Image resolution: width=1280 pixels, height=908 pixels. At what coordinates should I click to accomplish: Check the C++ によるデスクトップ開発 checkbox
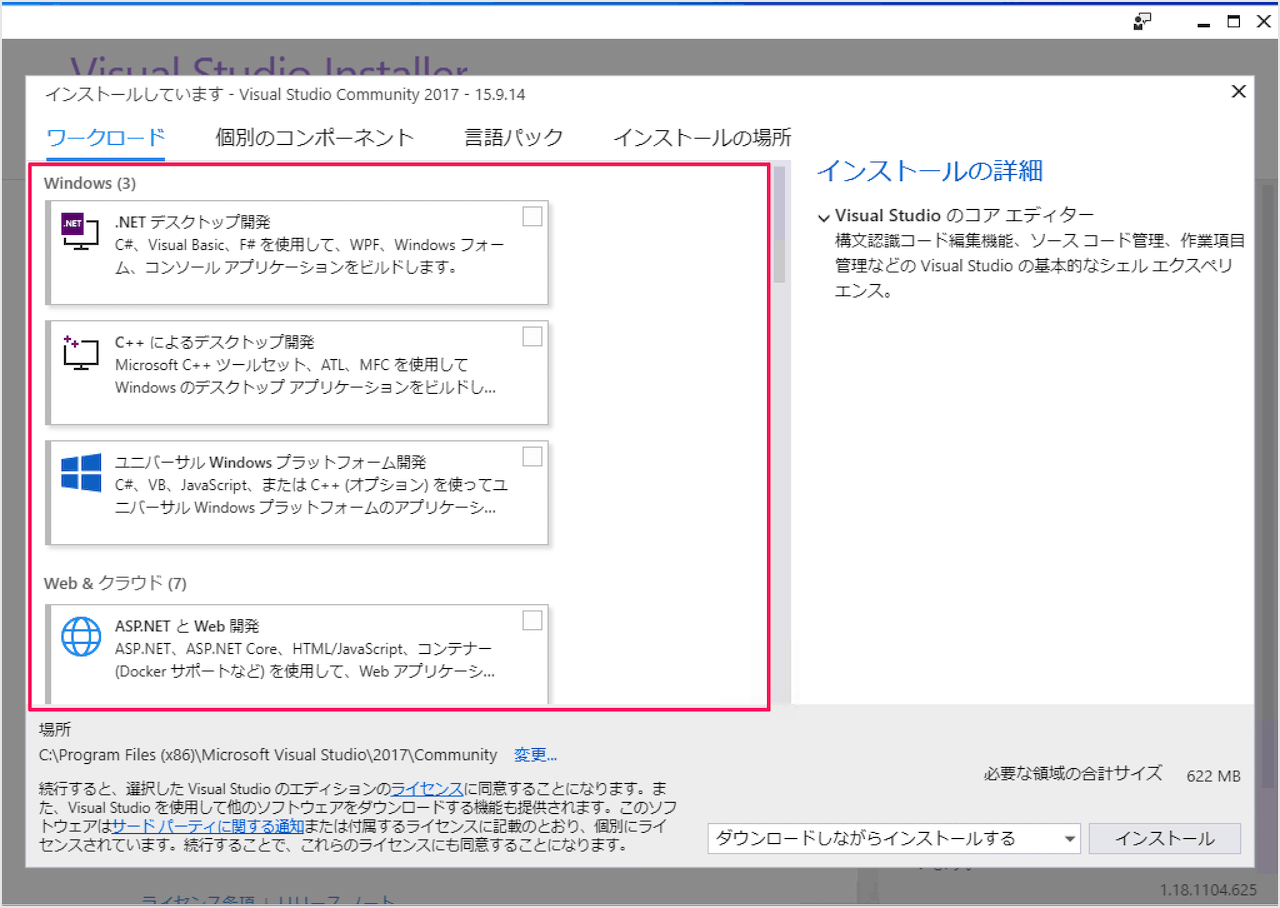[533, 336]
